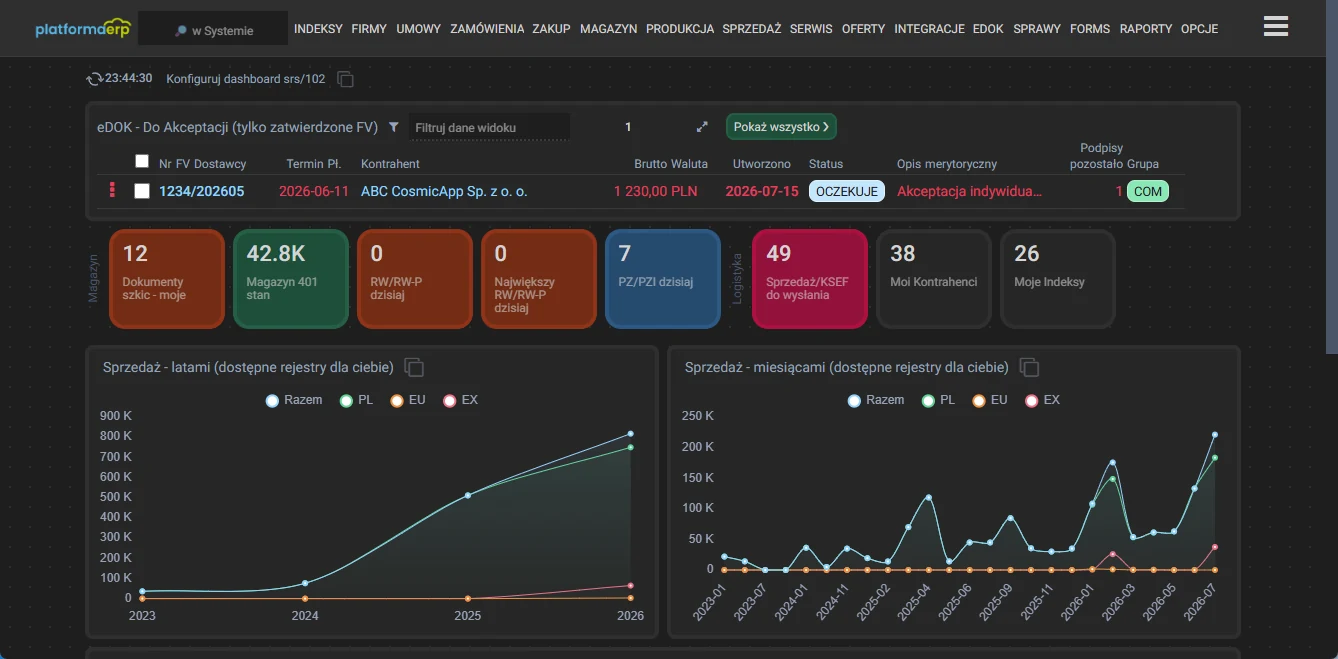
Task: Toggle EU series in monthly chart legend
Action: tap(990, 400)
